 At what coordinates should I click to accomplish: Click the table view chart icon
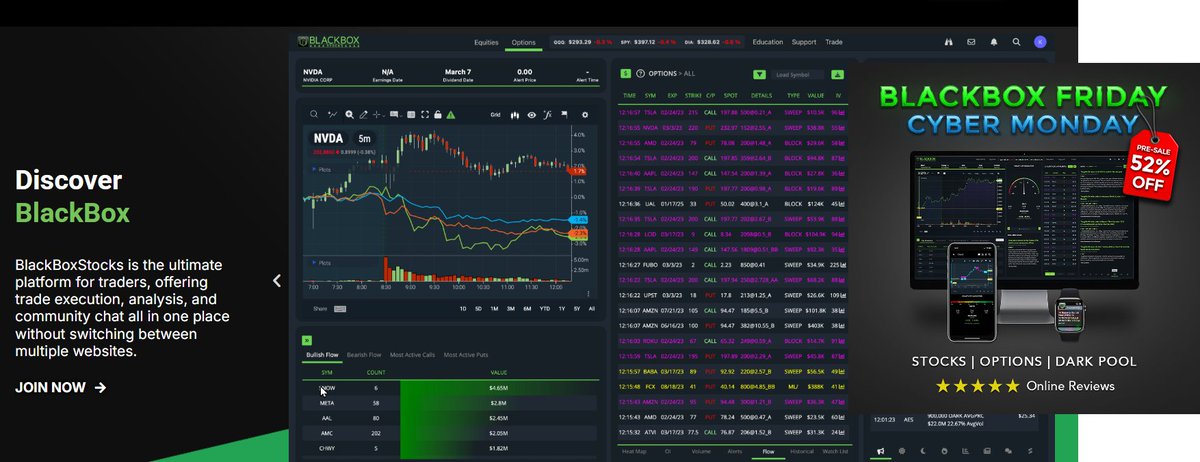(411, 115)
